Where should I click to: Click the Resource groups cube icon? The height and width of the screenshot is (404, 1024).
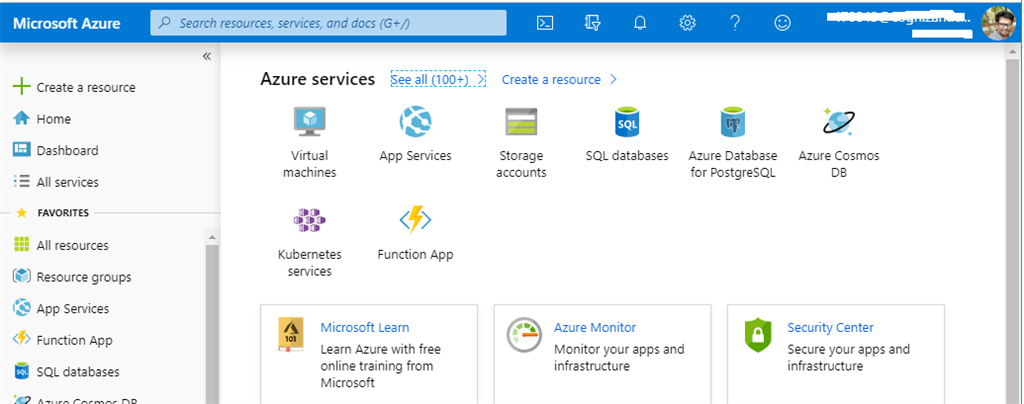(22, 276)
